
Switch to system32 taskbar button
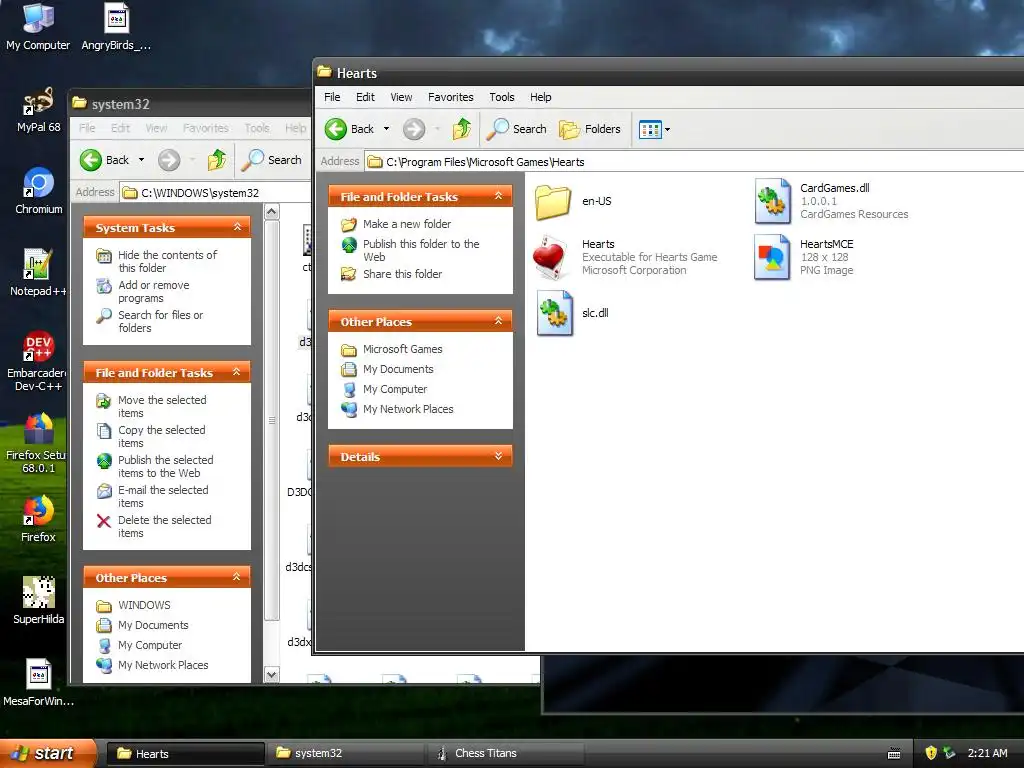[x=346, y=753]
